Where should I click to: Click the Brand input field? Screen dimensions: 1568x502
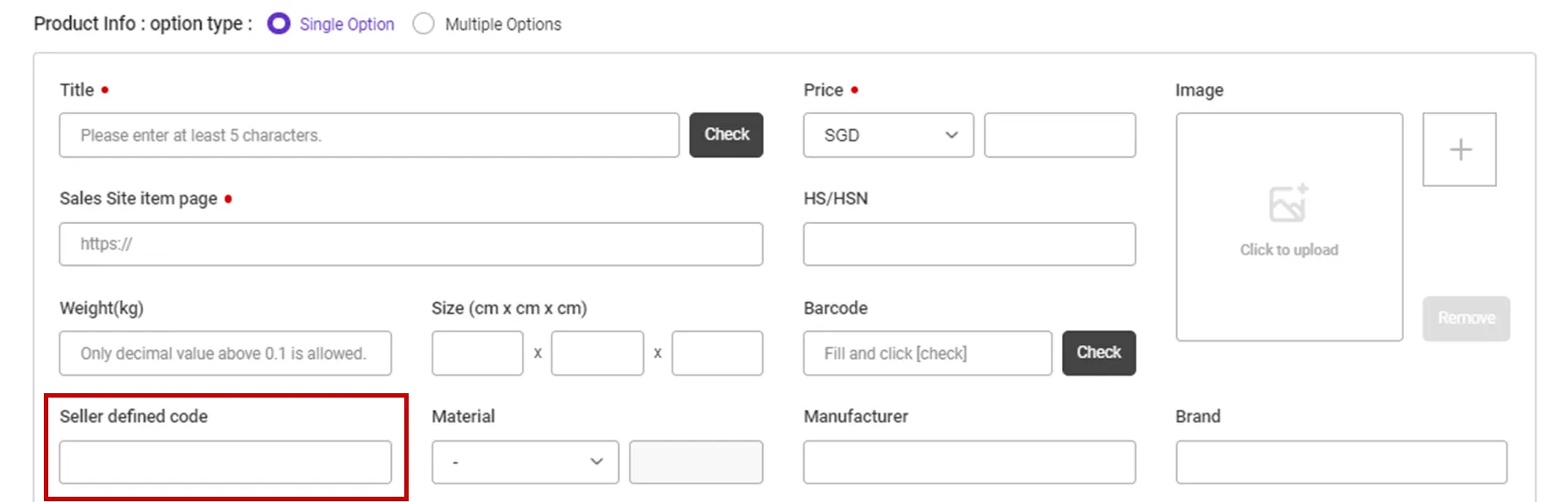point(1341,462)
